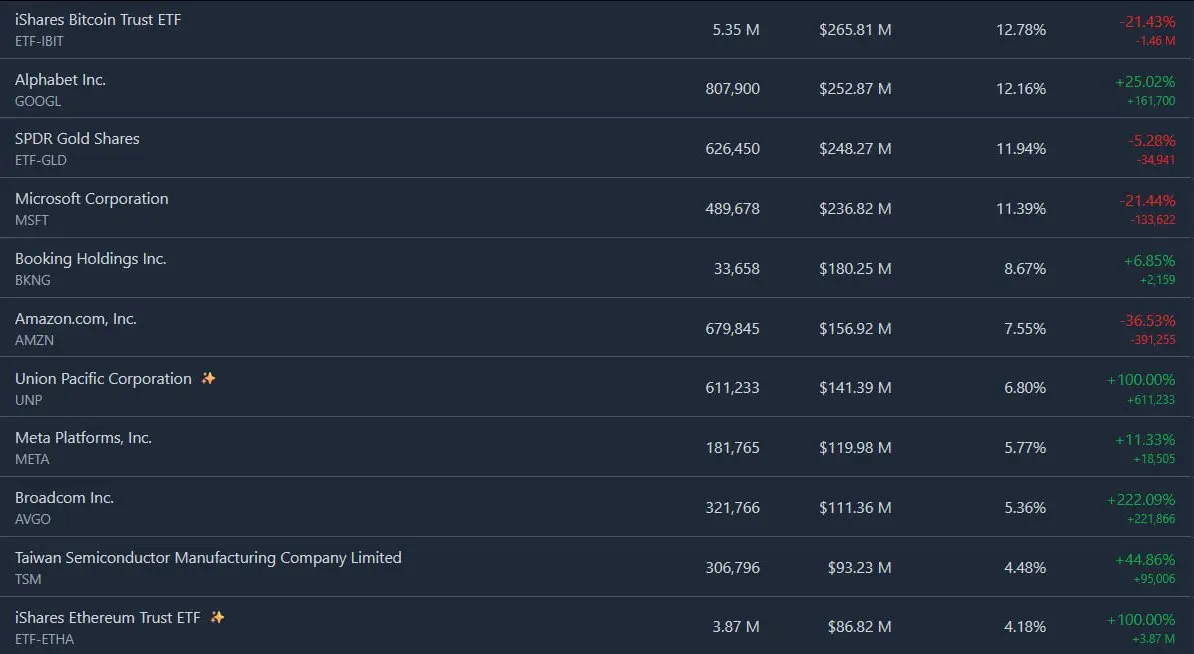The height and width of the screenshot is (654, 1194).
Task: Open Meta Platforms, Inc. holding name
Action: pos(84,438)
